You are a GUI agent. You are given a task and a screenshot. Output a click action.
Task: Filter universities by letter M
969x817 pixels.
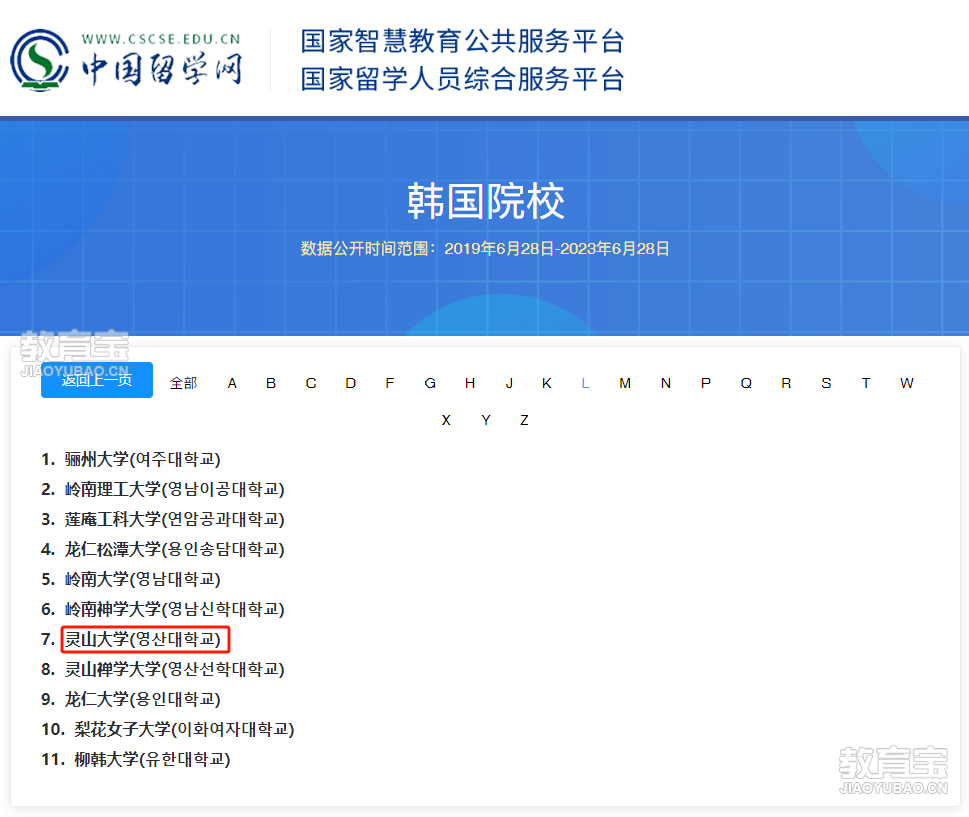coord(625,383)
